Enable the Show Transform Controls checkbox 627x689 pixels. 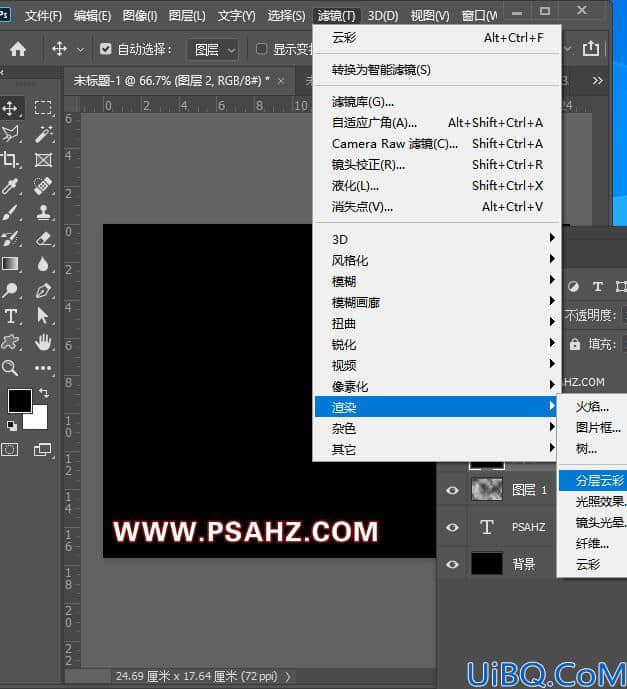(x=261, y=49)
